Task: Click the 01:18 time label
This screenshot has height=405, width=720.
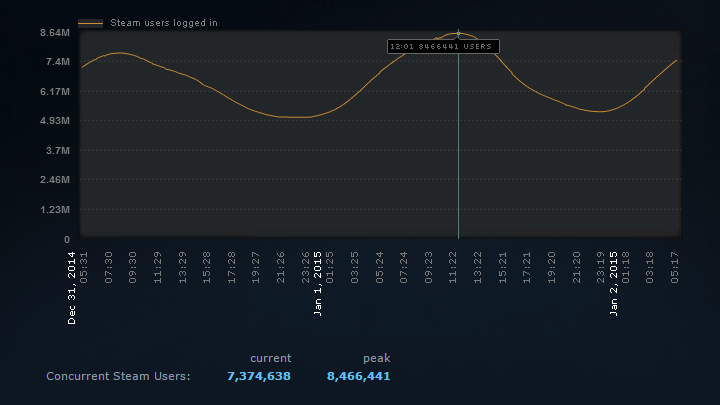Action: (625, 267)
